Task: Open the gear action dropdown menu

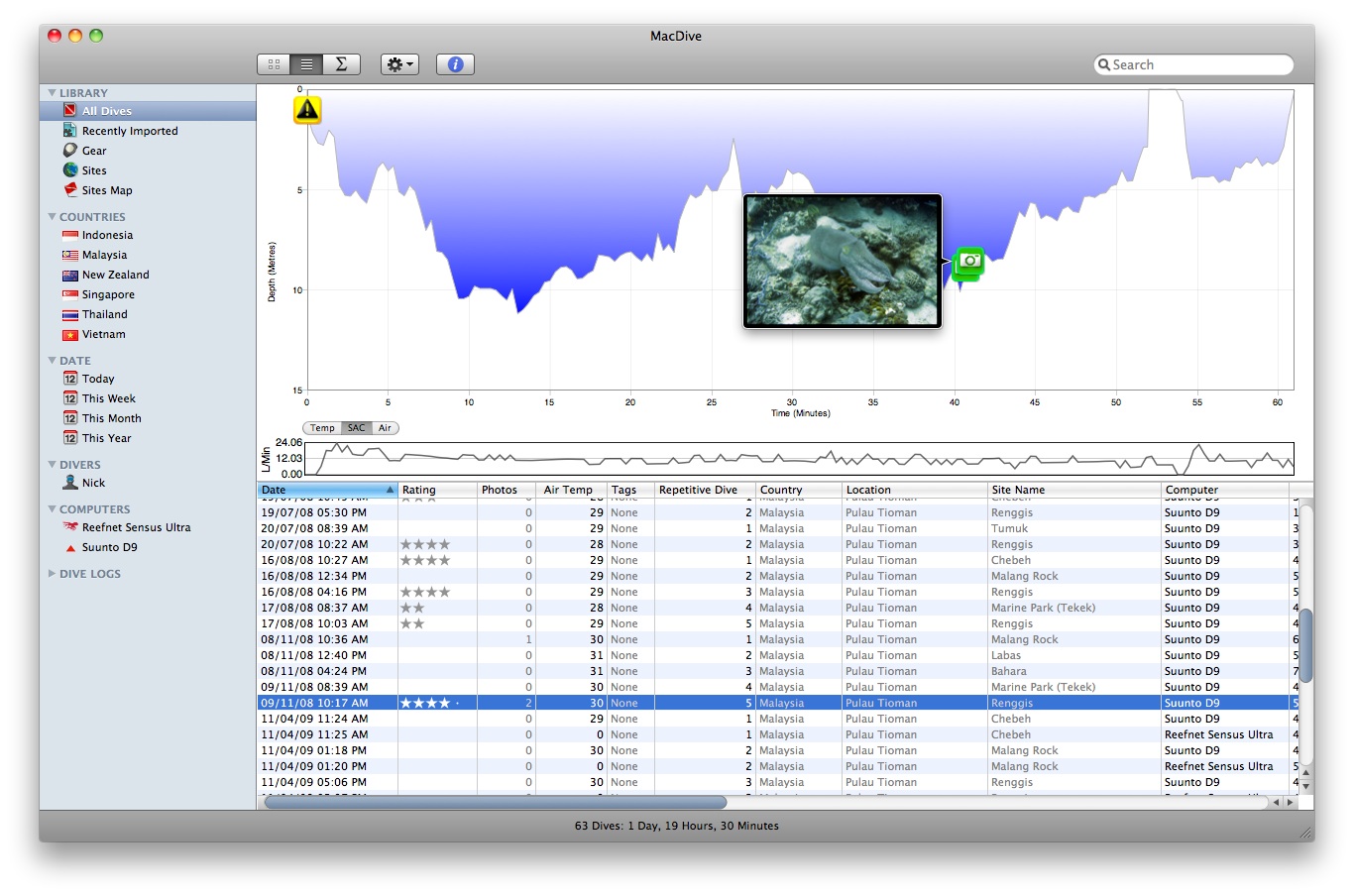Action: [x=399, y=64]
